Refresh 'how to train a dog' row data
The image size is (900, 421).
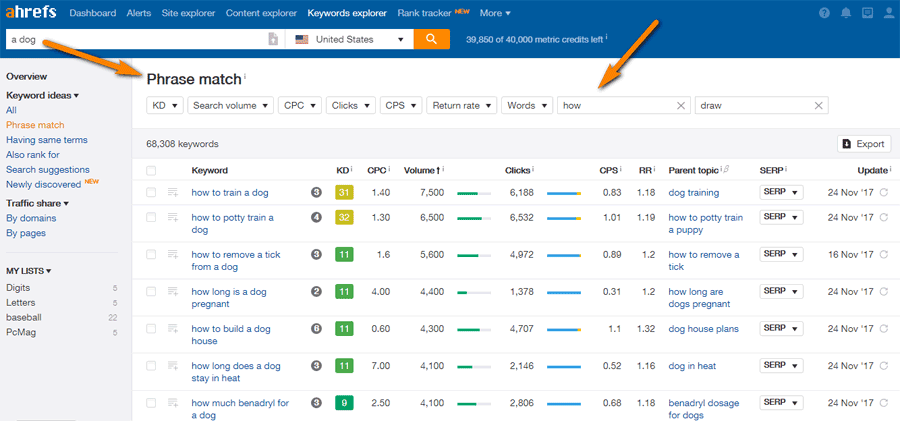[883, 192]
